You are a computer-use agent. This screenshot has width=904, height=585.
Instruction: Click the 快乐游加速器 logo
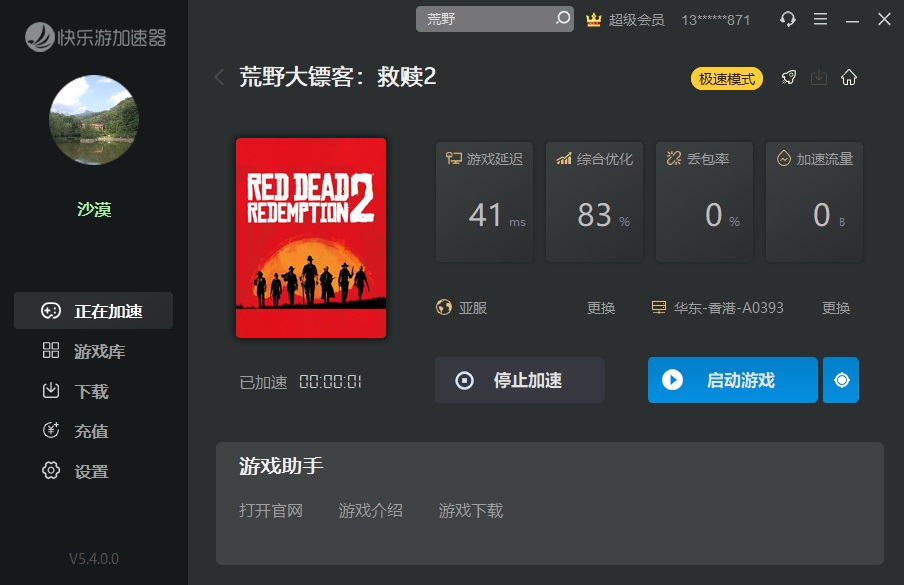[x=96, y=37]
